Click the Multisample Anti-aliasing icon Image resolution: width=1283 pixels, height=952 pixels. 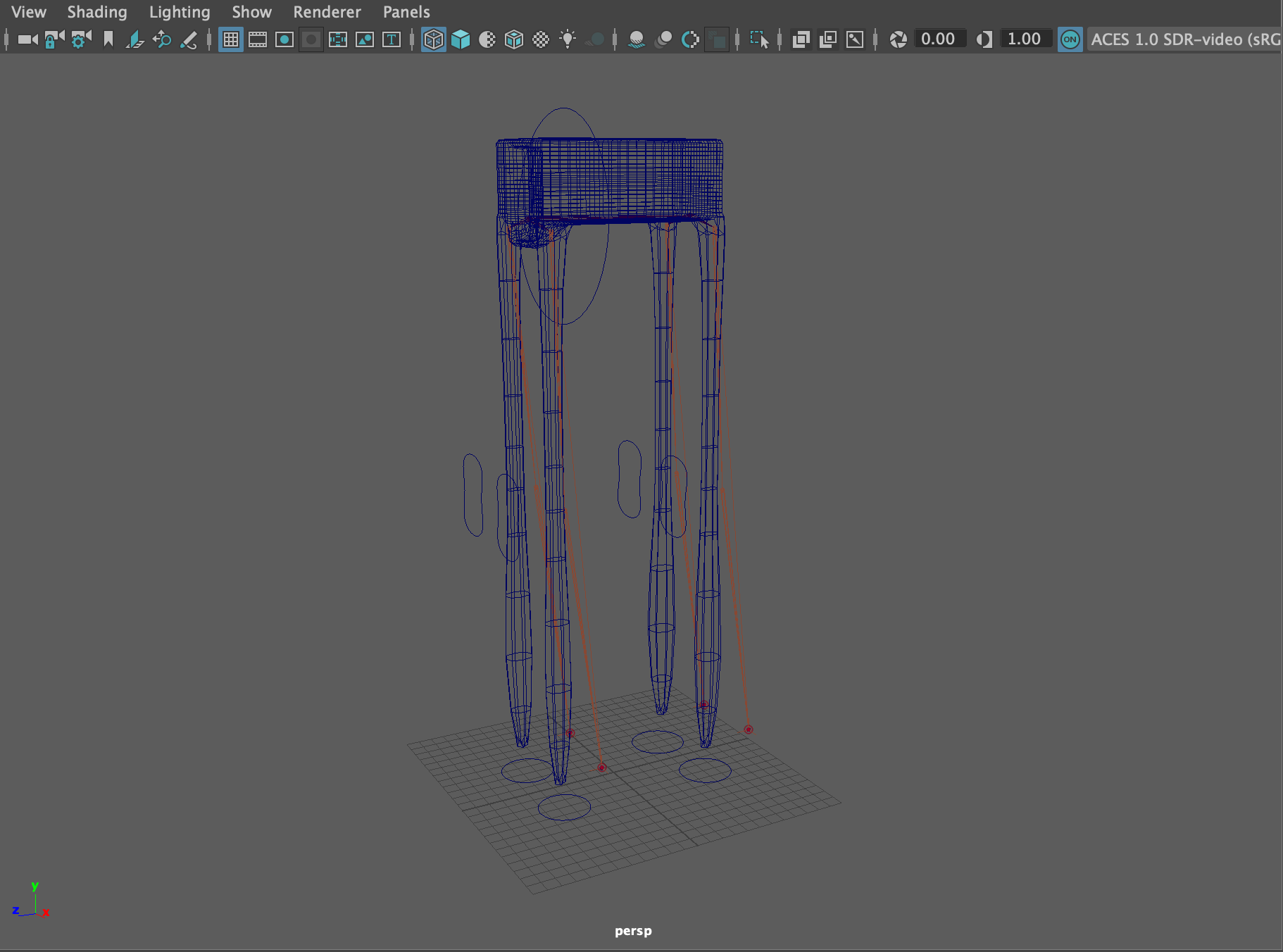pyautogui.click(x=690, y=39)
